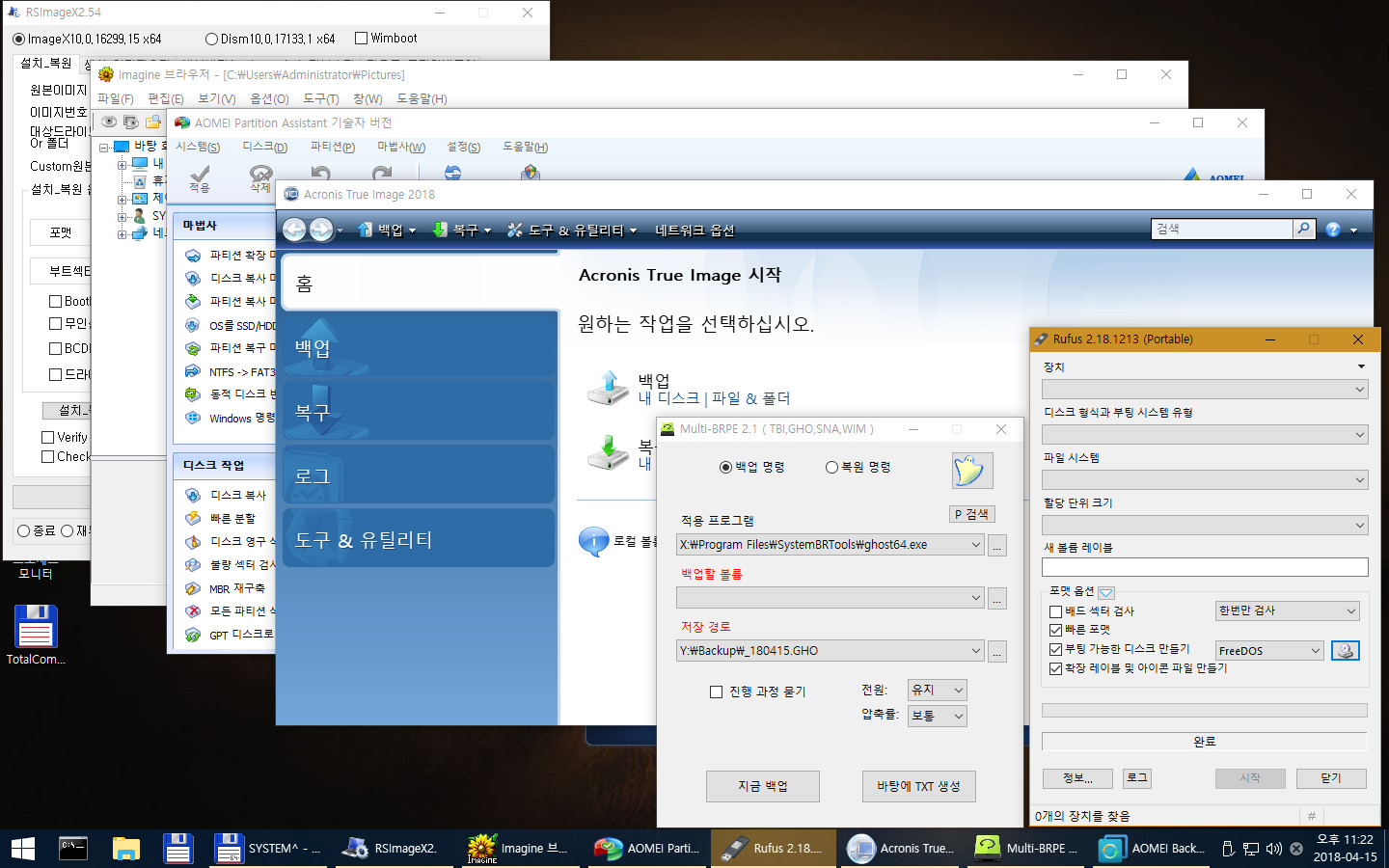The image size is (1389, 868).
Task: Open Imagine 도움말(H) menu
Action: point(422,98)
